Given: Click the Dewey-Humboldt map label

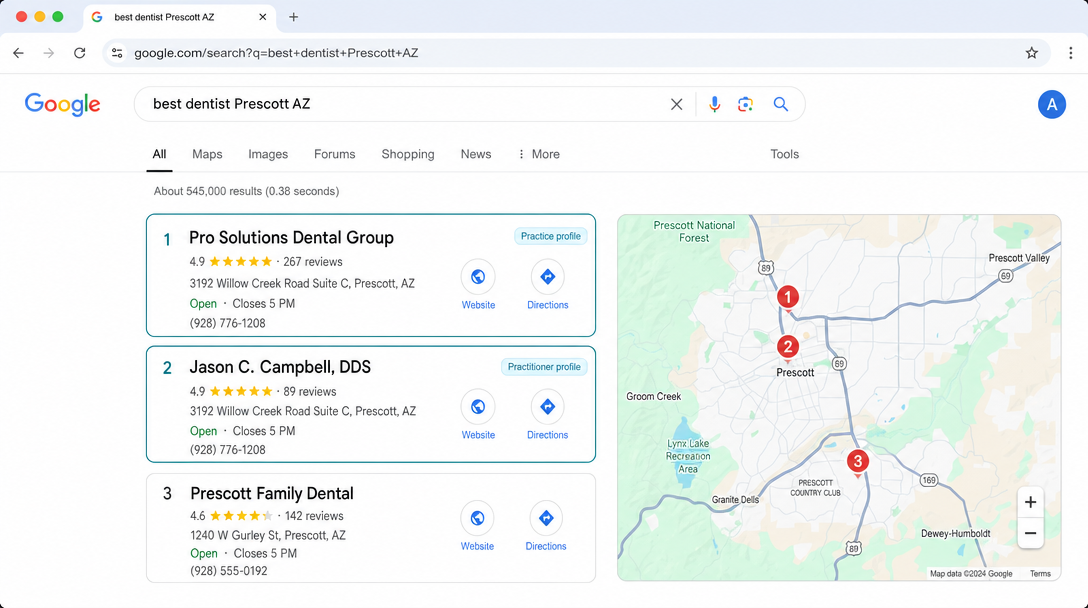Looking at the screenshot, I should (955, 533).
